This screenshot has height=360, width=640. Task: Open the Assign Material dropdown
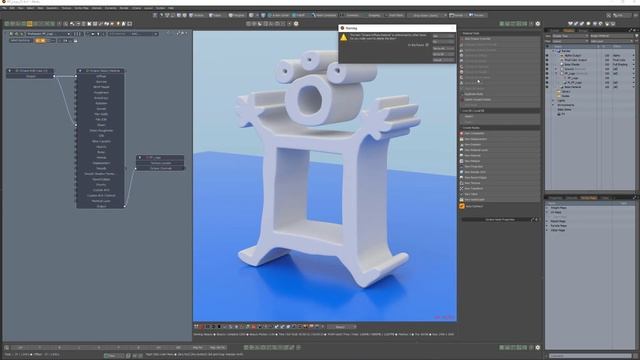(611, 36)
